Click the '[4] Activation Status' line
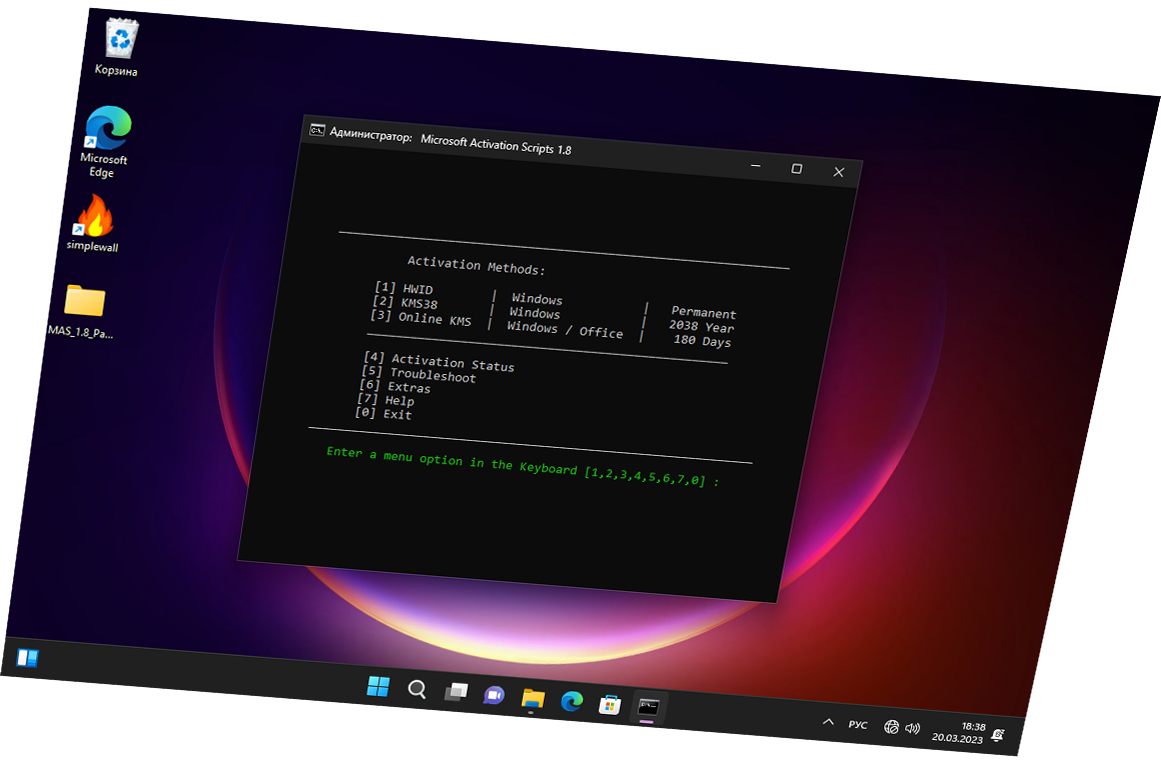This screenshot has height=768, width=1161. click(x=438, y=362)
